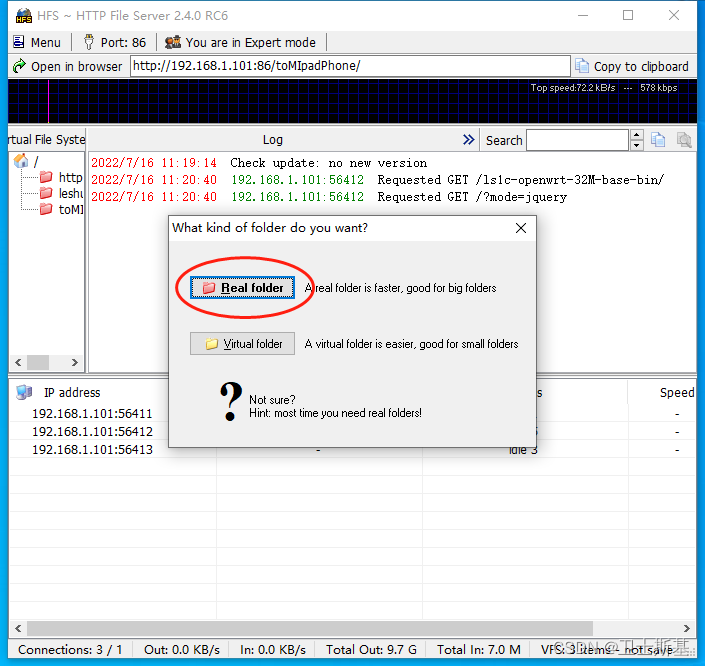Click log entry GET /?mode=jquery
The width and height of the screenshot is (705, 666).
[x=329, y=197]
